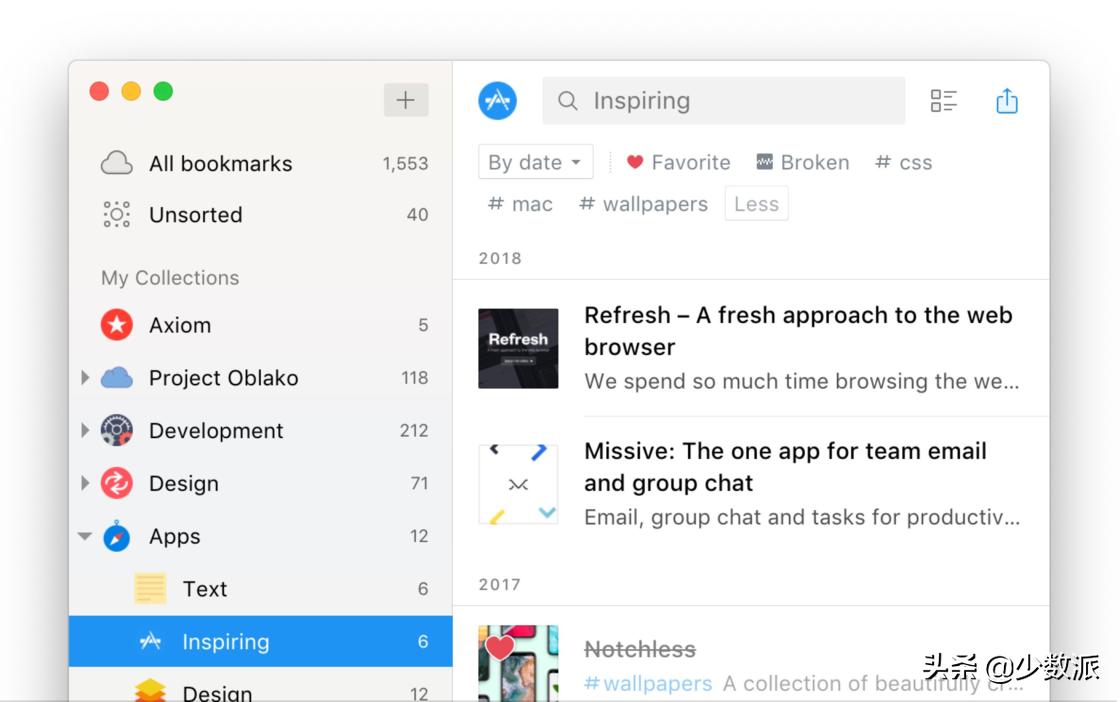Click the Apps compass icon
This screenshot has height=702, width=1120.
(116, 536)
